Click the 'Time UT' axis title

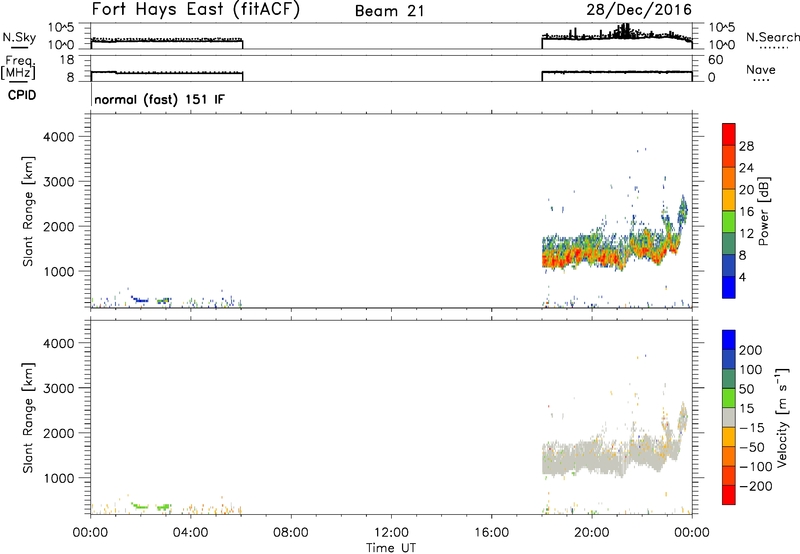pos(391,548)
